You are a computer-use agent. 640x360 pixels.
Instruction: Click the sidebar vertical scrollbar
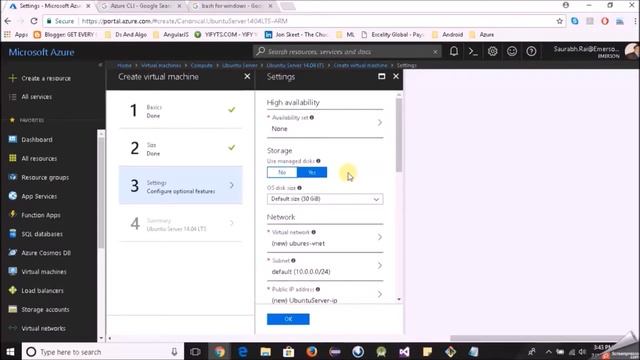[x=101, y=192]
